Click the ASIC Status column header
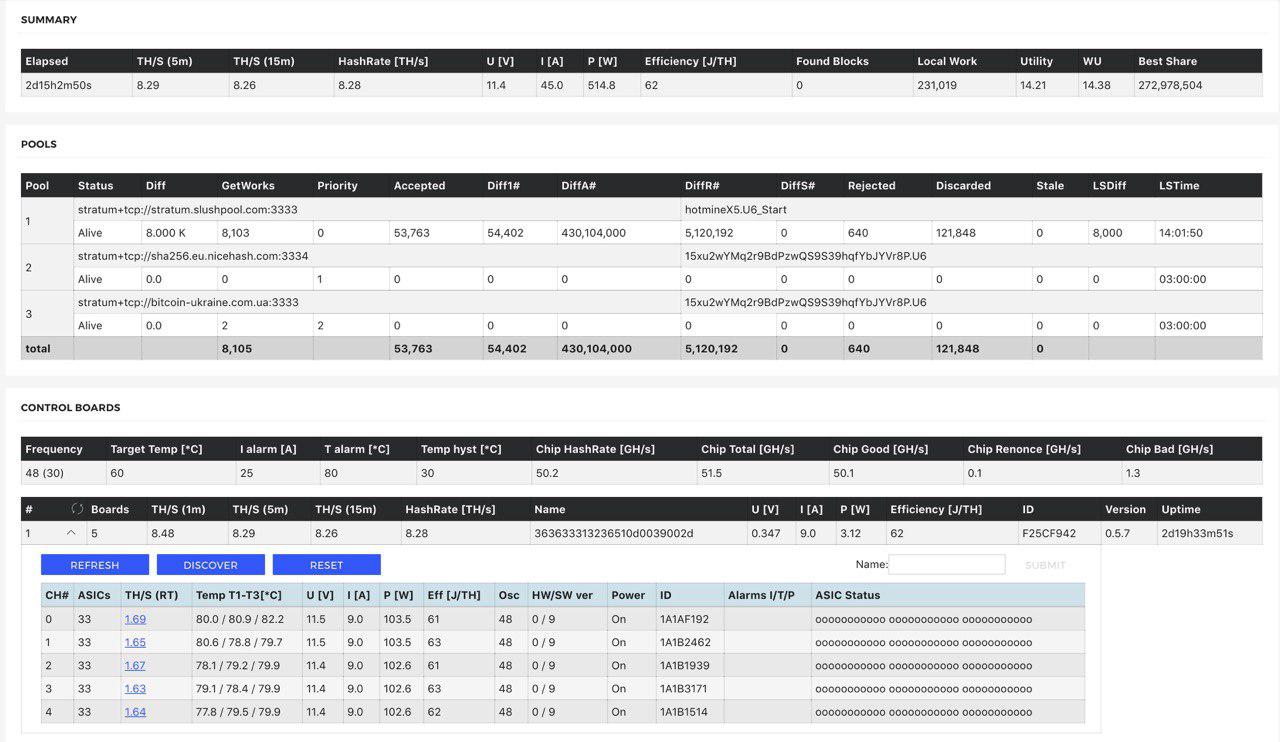Viewport: 1280px width, 742px height. pos(848,595)
